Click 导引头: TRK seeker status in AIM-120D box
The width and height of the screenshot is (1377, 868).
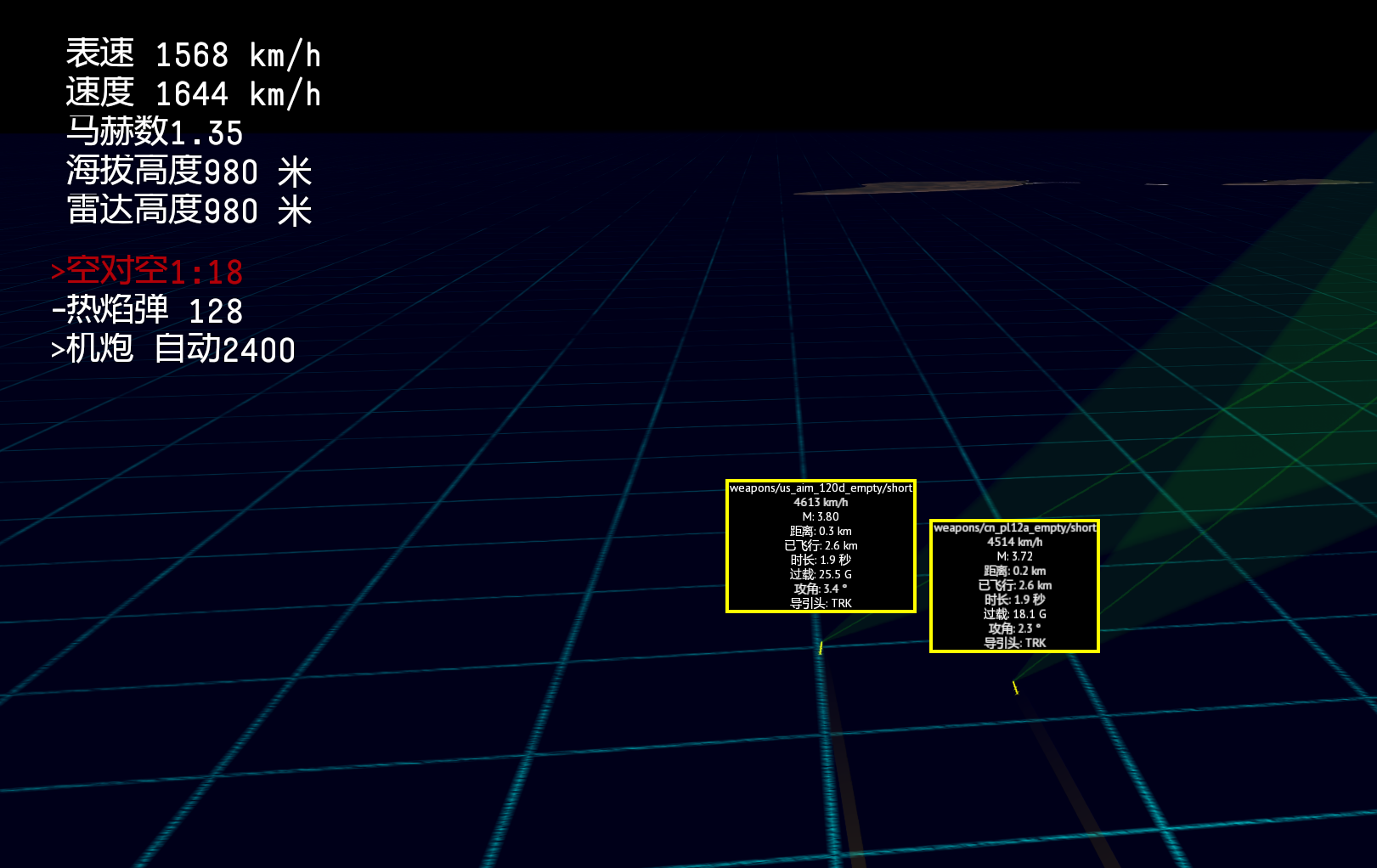(821, 603)
